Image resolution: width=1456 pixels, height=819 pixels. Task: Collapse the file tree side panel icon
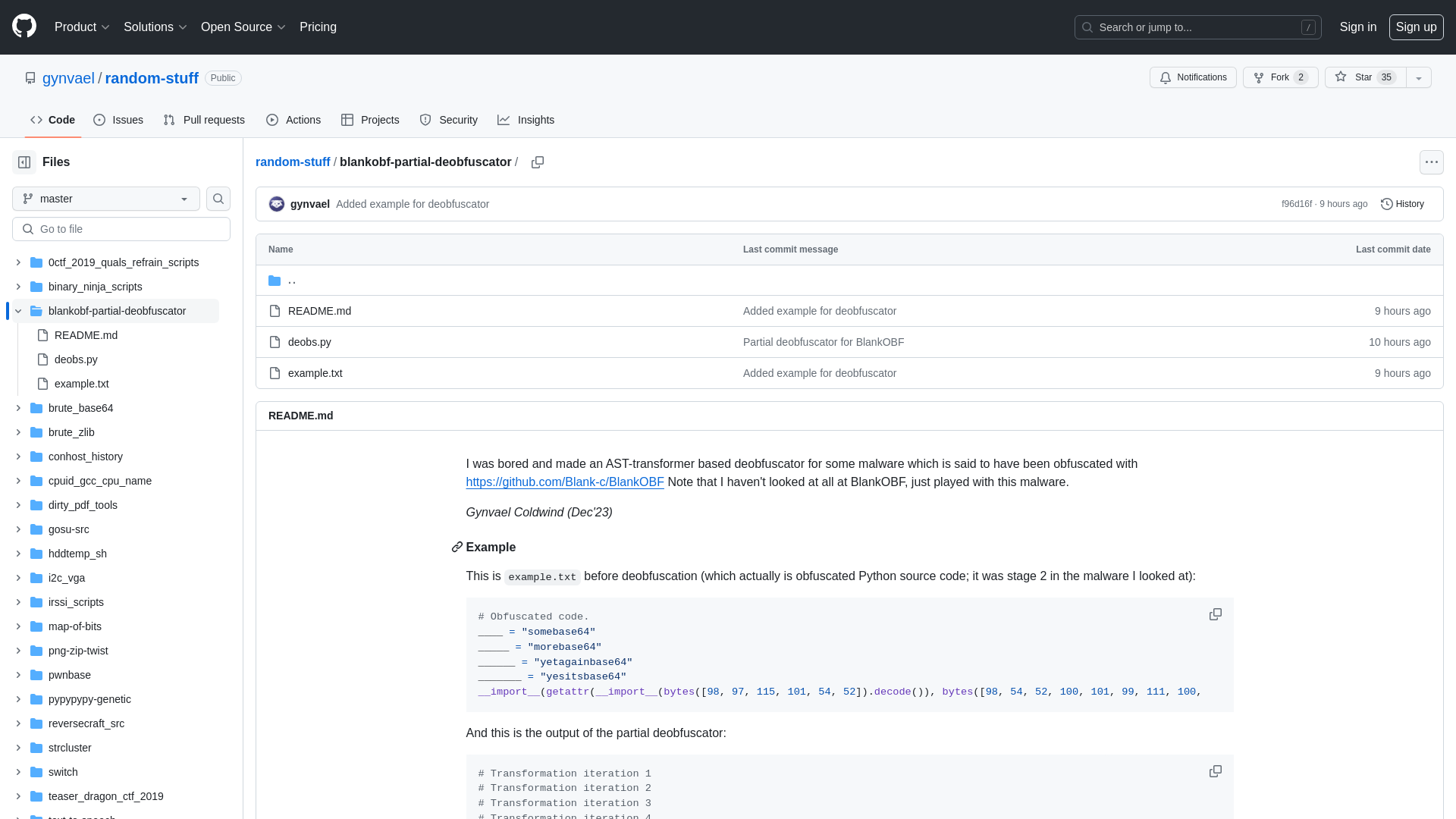tap(24, 162)
